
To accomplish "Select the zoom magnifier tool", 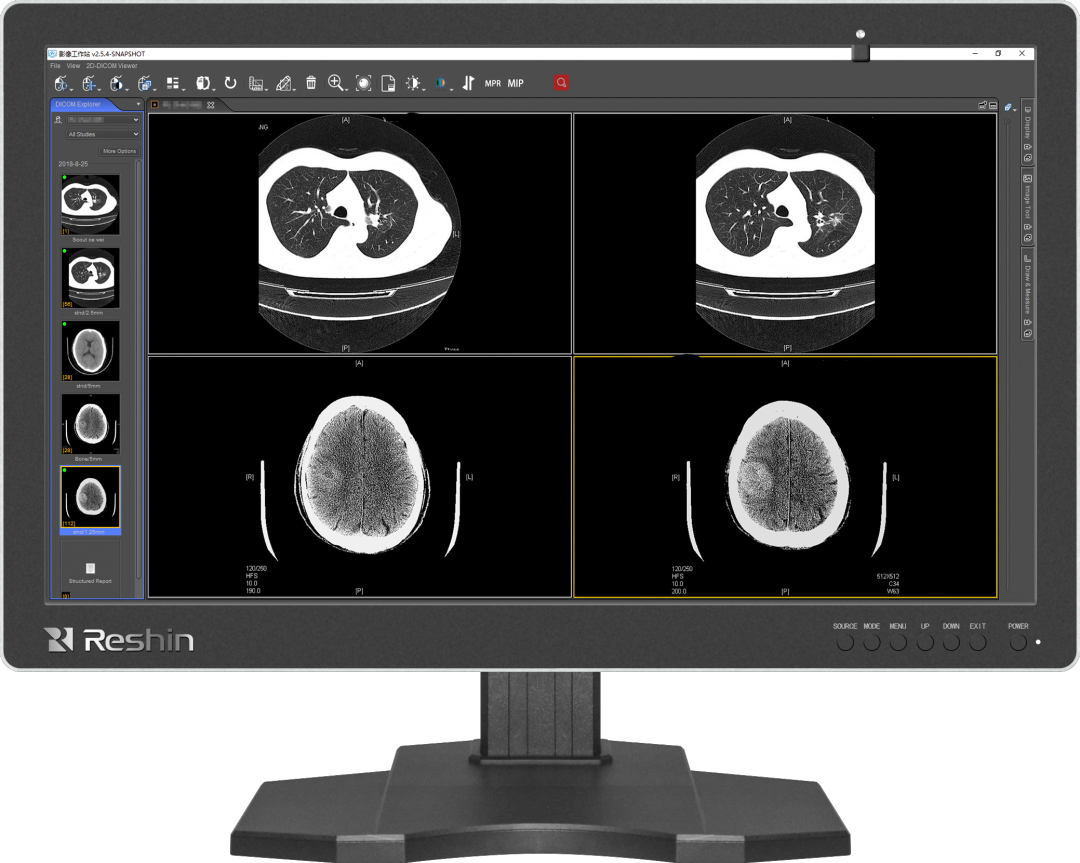I will (x=335, y=83).
